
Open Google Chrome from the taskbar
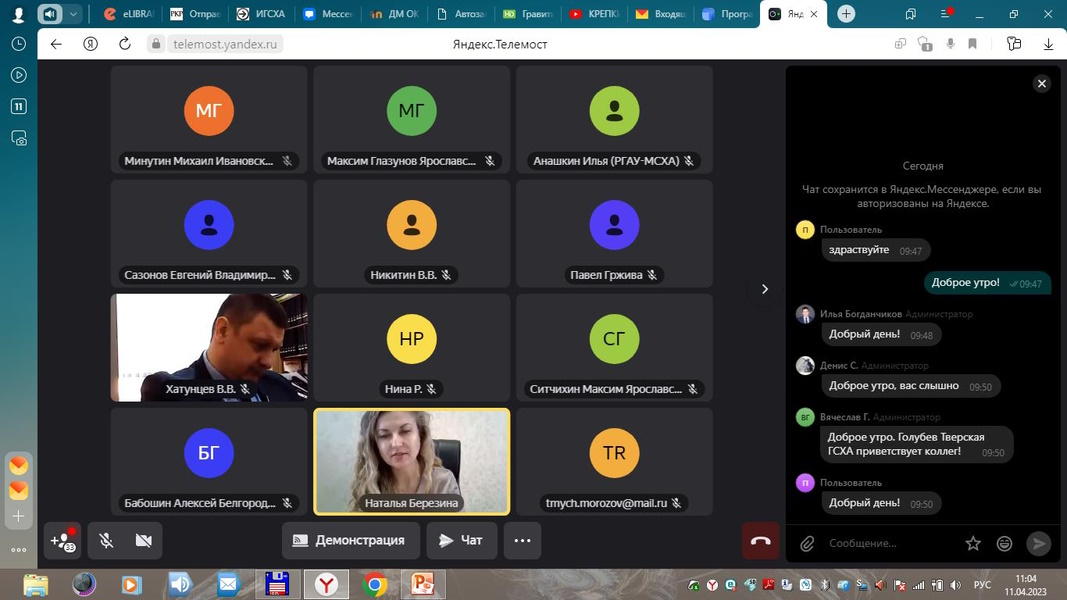(375, 584)
